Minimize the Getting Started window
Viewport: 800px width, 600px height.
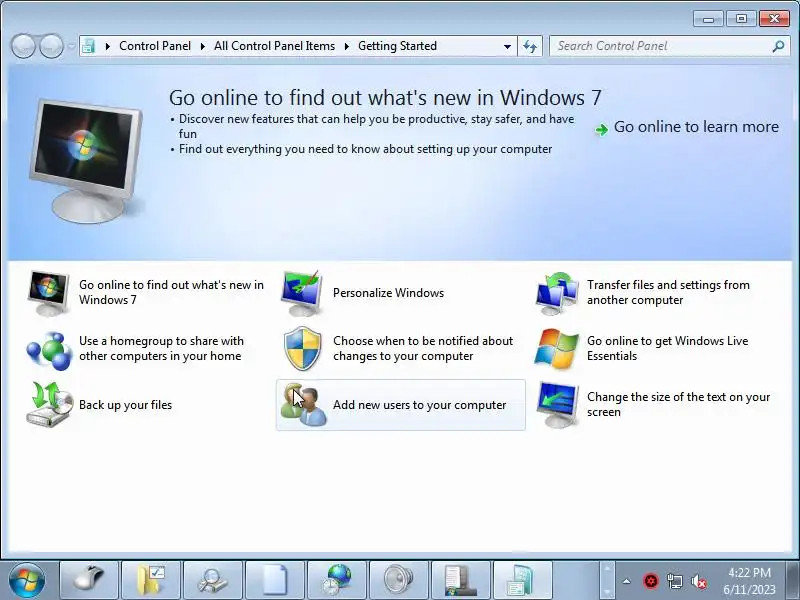(708, 19)
